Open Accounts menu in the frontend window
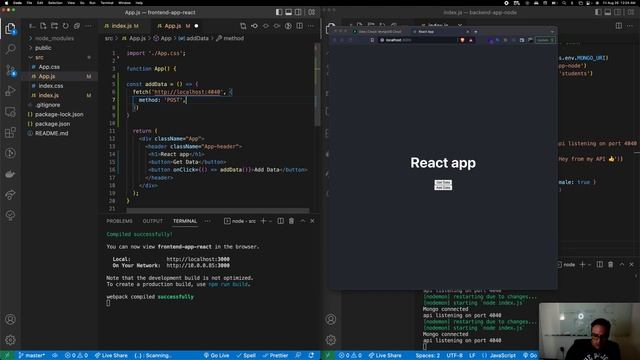This screenshot has height=360, width=640. [10, 319]
